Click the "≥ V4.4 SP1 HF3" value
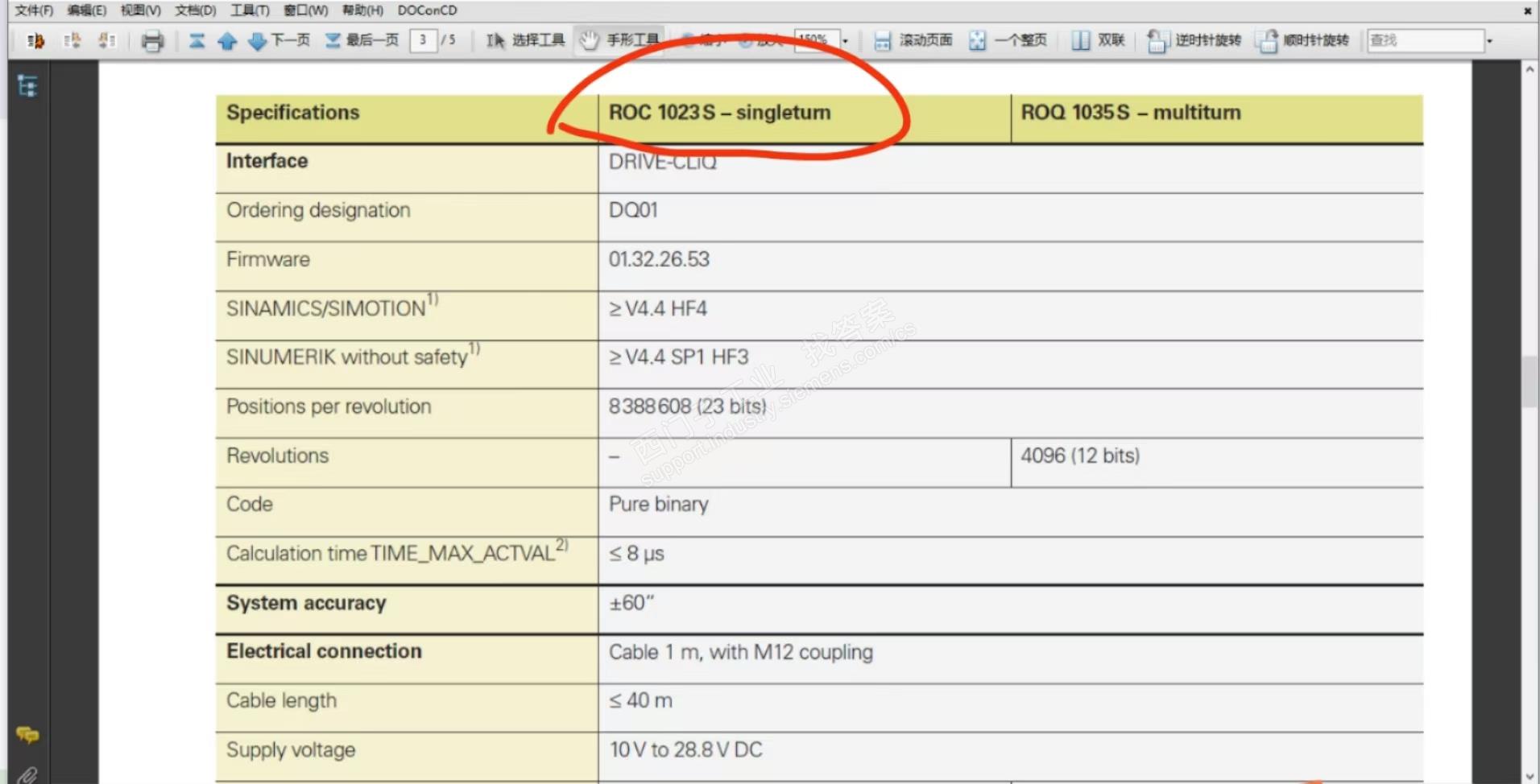1540x784 pixels. [678, 357]
